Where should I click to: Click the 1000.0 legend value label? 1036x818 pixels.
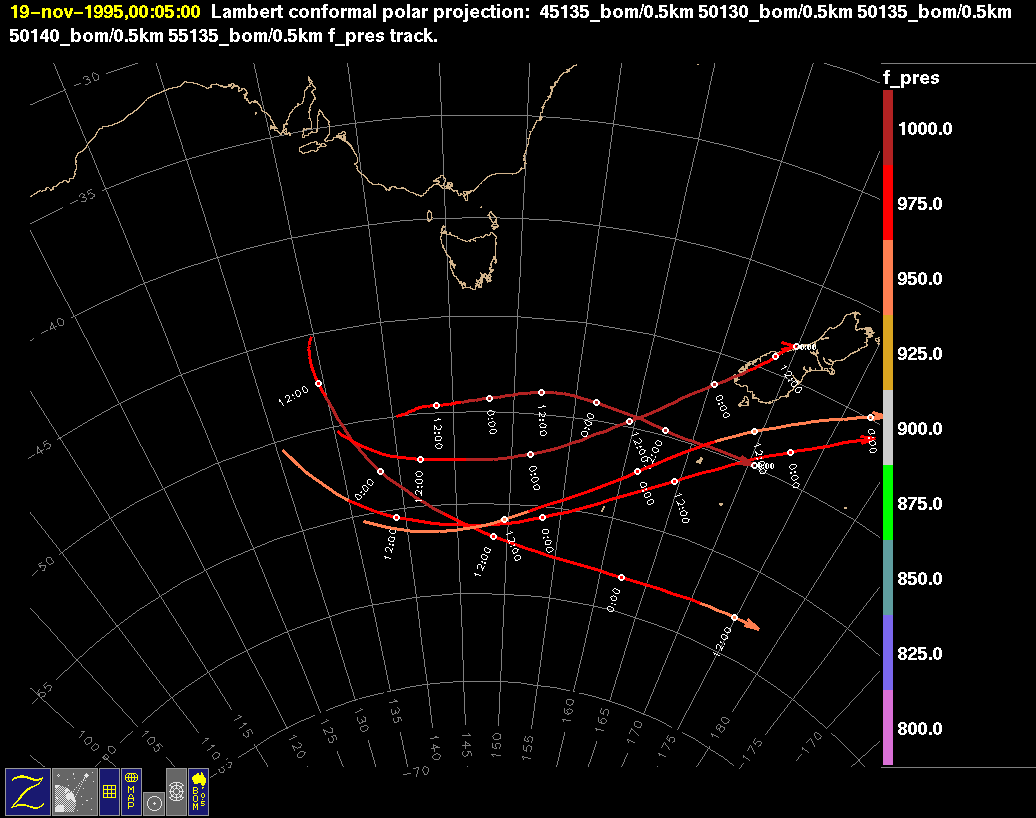925,129
